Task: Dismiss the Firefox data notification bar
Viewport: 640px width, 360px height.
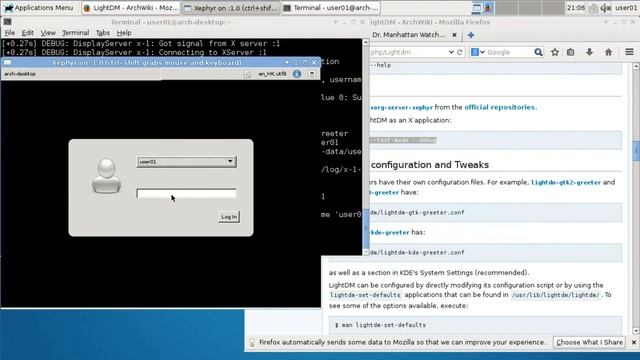Action: (633, 342)
